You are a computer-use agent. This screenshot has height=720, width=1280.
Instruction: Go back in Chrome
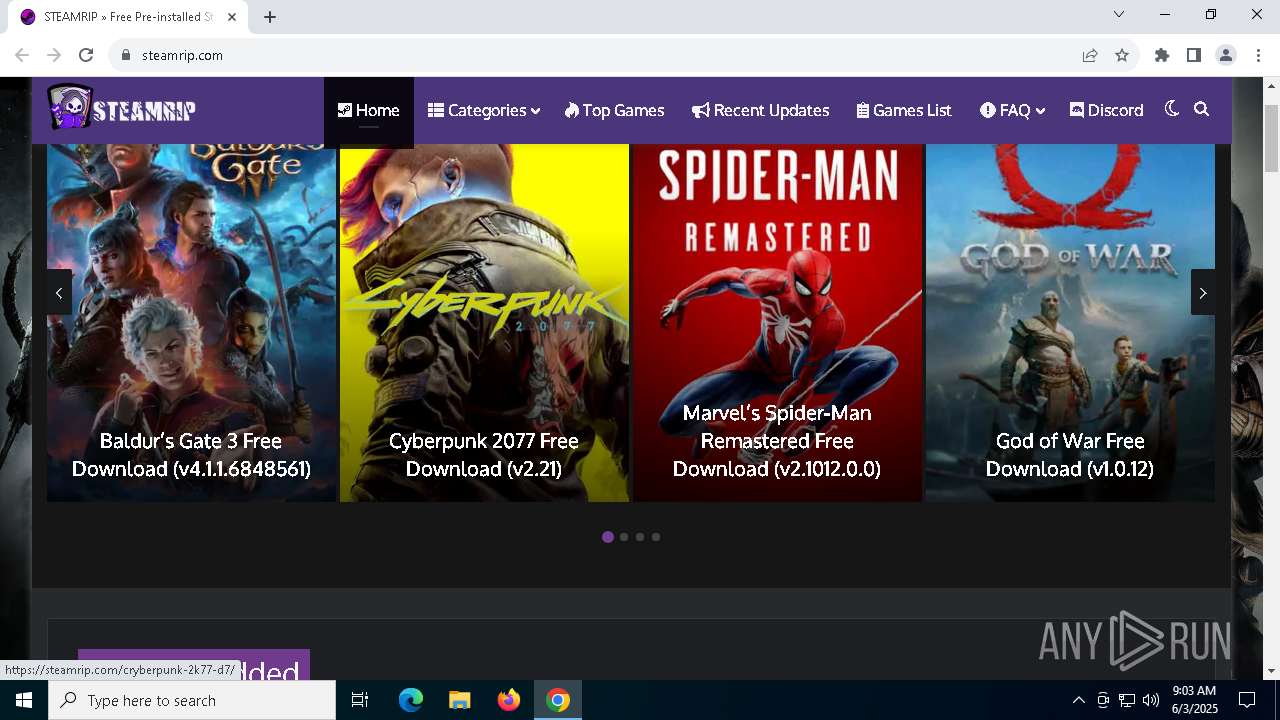click(x=22, y=55)
